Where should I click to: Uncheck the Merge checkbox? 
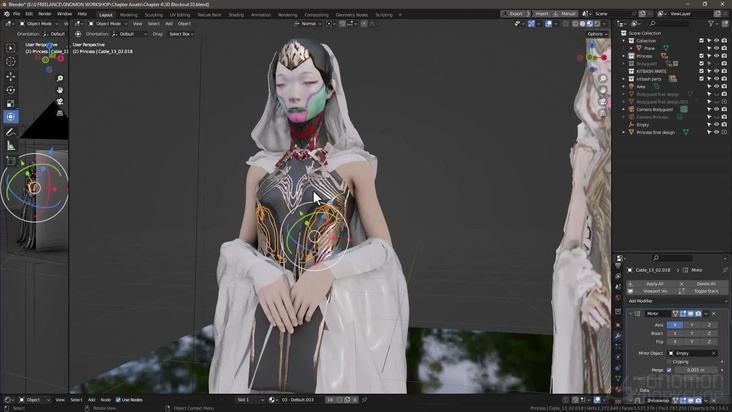click(x=669, y=370)
